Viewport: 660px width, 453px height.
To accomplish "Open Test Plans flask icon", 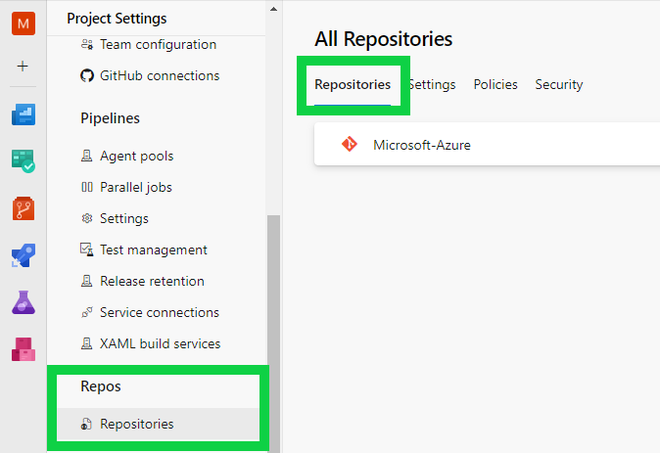I will tap(23, 302).
